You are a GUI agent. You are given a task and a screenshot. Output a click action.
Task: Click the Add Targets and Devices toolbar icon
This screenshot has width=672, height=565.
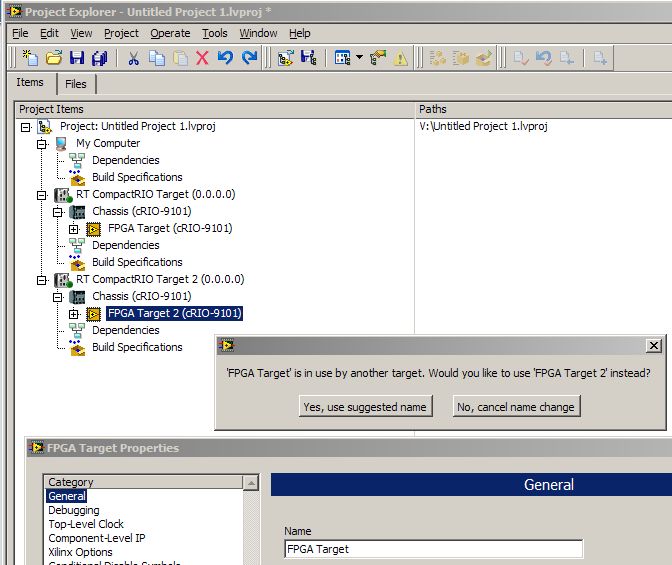285,58
